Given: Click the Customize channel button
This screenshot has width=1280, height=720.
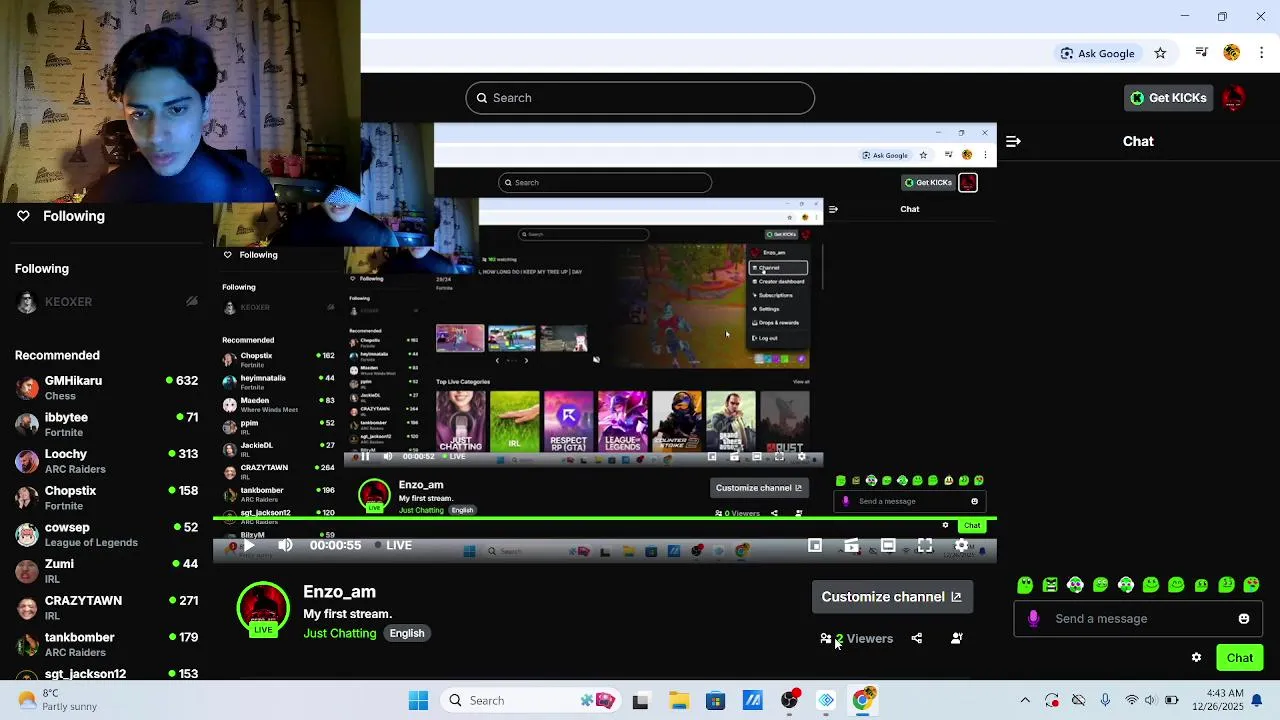Looking at the screenshot, I should coord(891,597).
